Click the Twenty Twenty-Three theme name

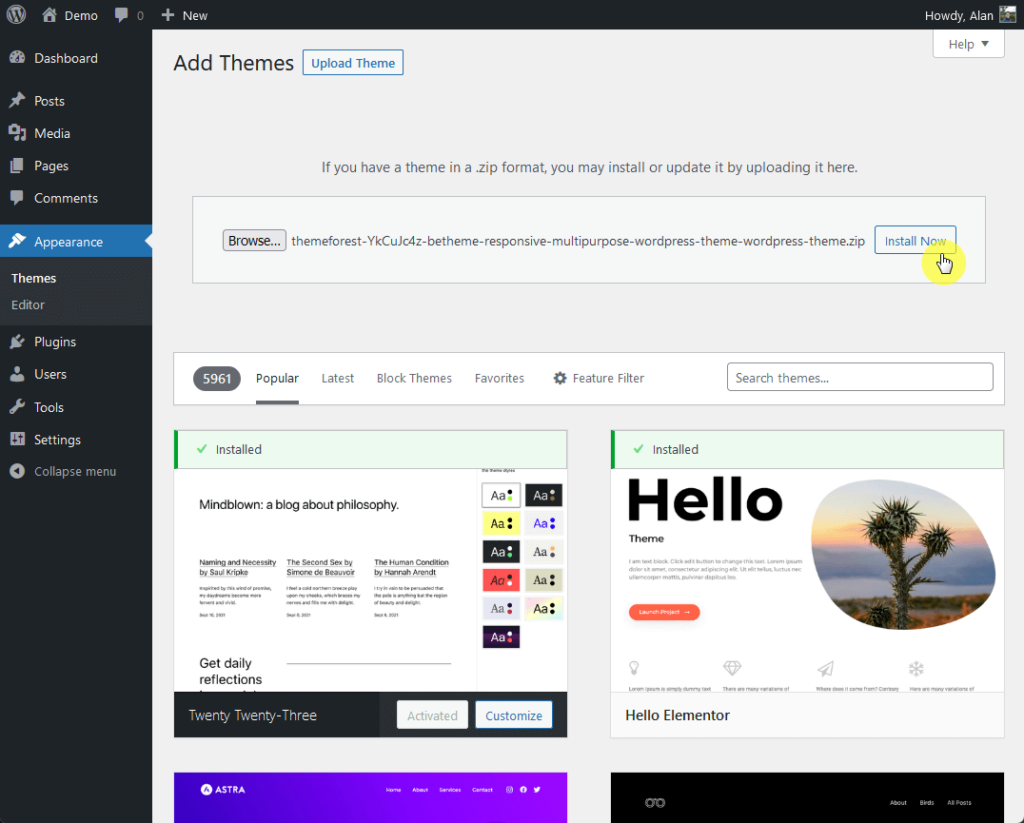[253, 715]
